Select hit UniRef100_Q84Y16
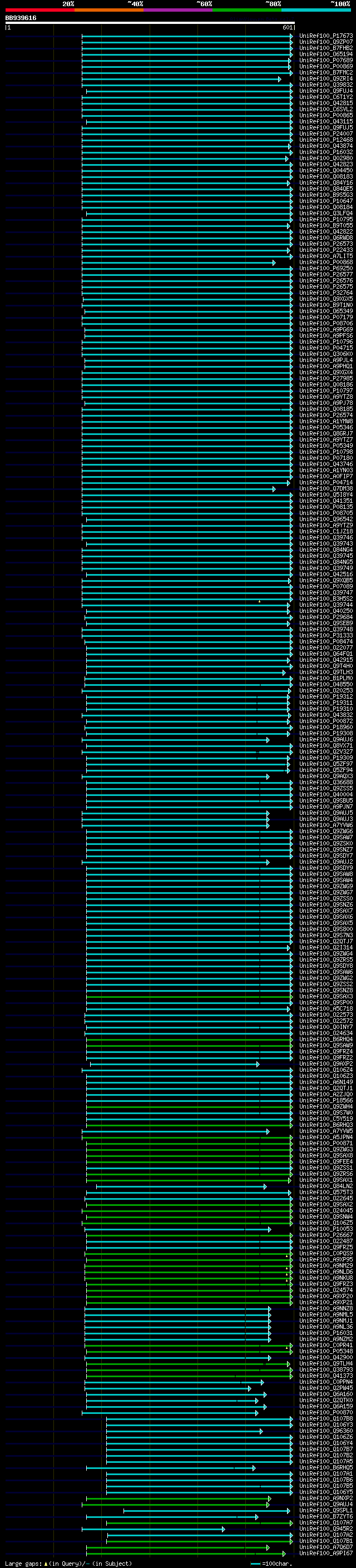 326,182
